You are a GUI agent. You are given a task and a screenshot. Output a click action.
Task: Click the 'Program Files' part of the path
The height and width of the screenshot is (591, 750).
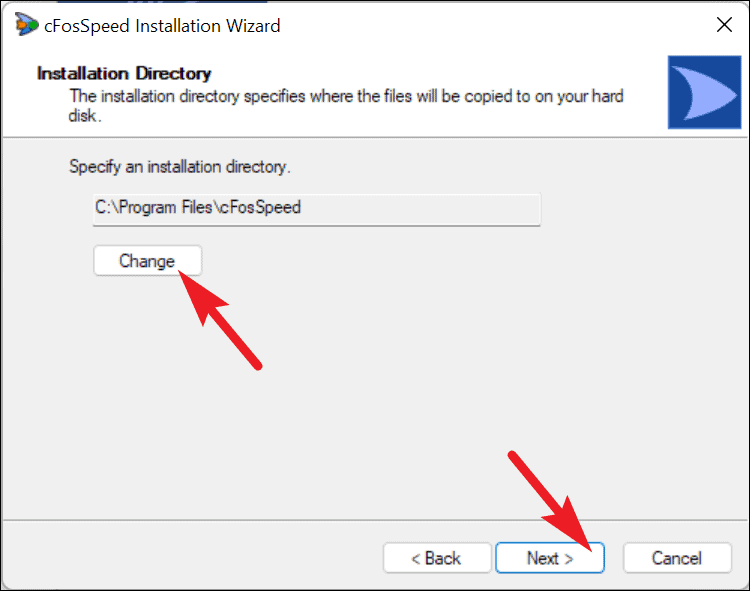tap(165, 208)
